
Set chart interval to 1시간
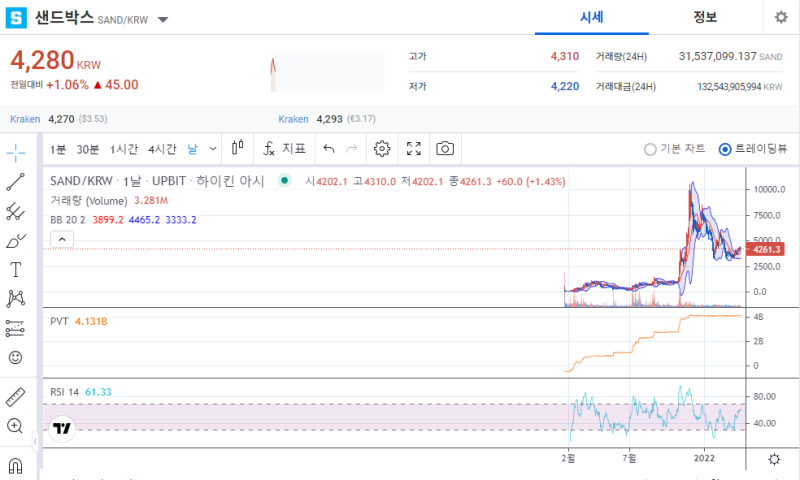pos(124,149)
